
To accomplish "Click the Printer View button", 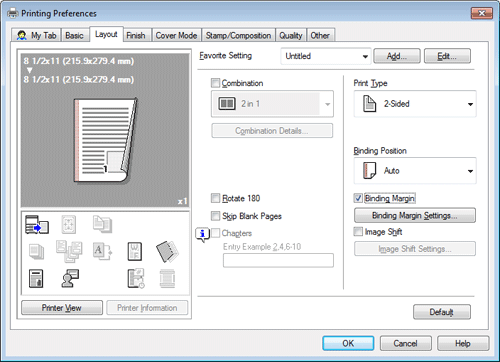I will tap(62, 308).
